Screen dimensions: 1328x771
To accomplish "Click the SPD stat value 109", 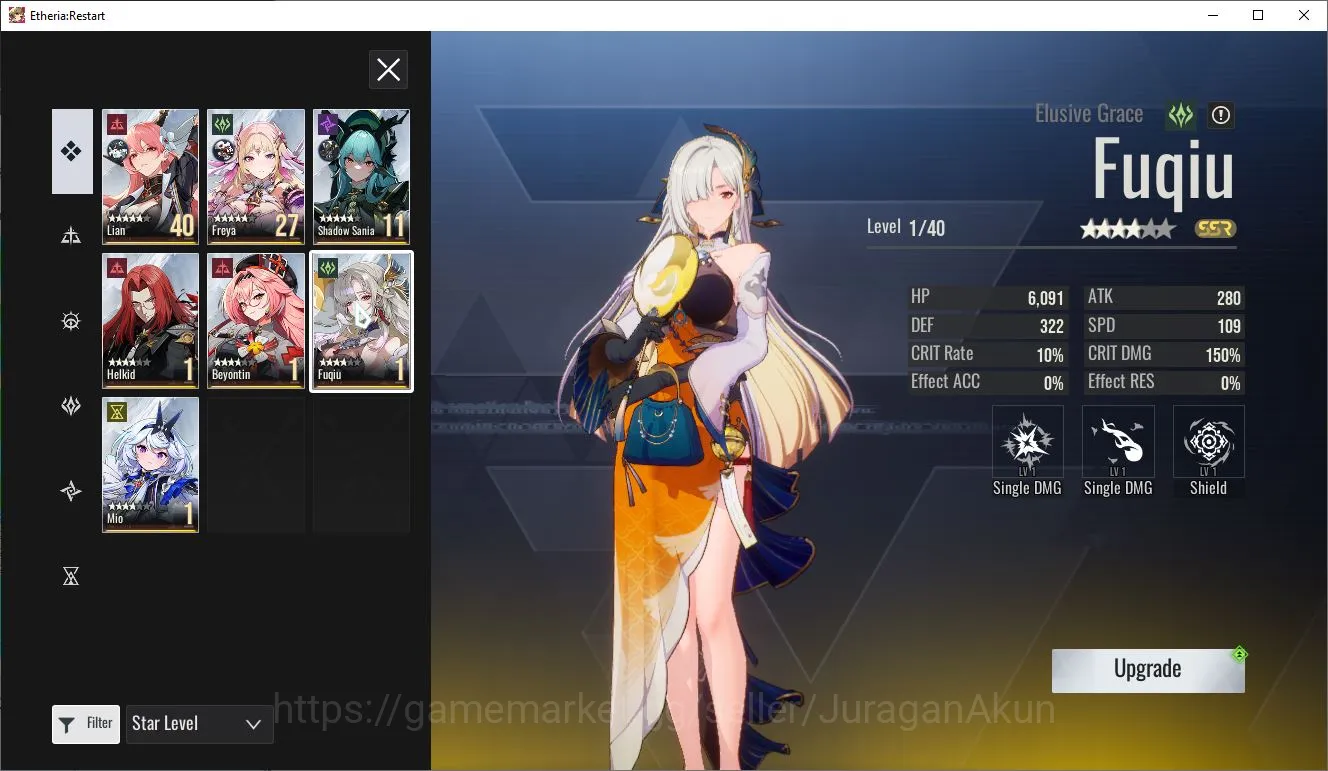I will [1229, 326].
